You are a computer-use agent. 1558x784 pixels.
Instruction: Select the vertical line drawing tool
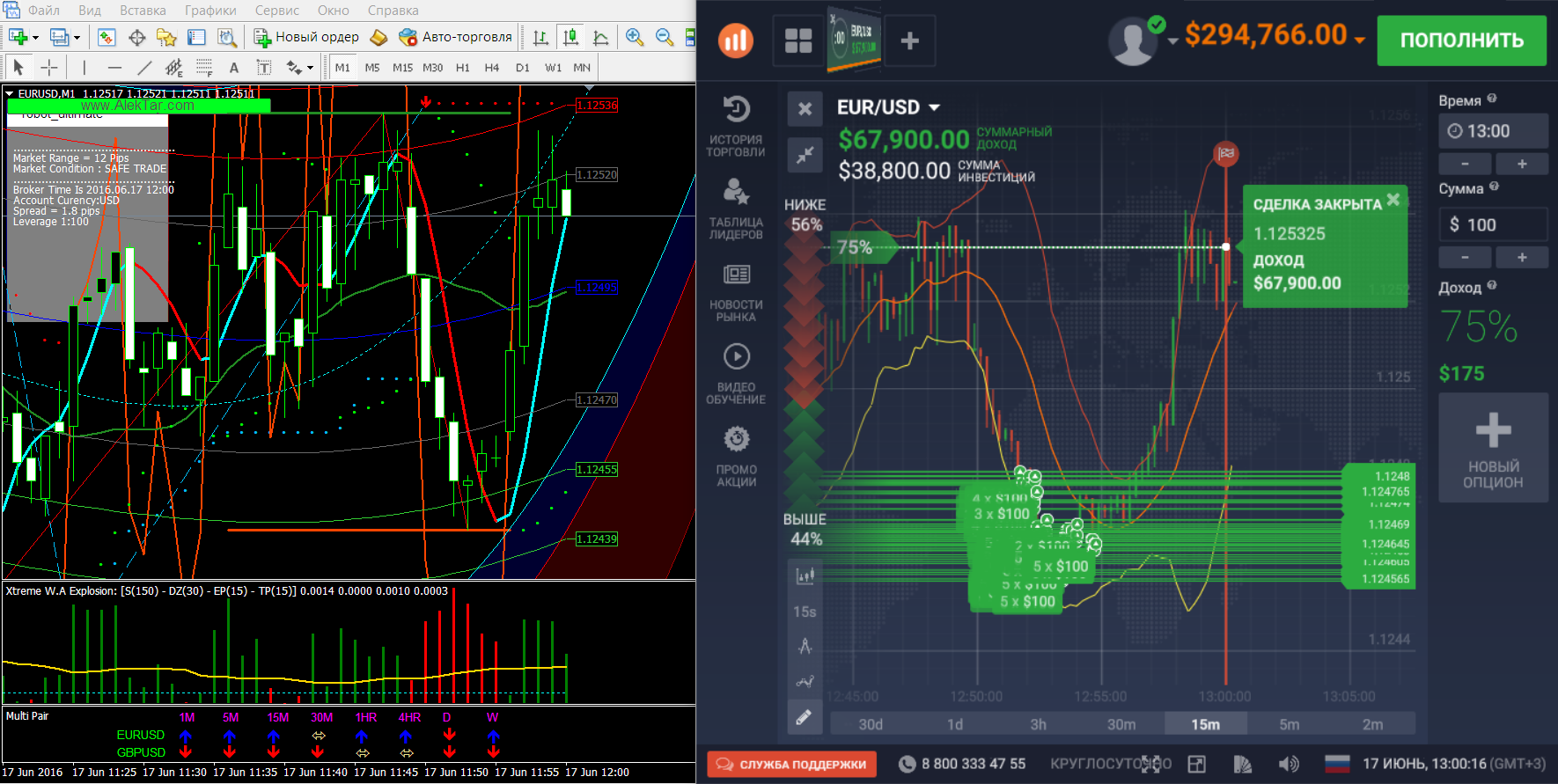tap(85, 67)
